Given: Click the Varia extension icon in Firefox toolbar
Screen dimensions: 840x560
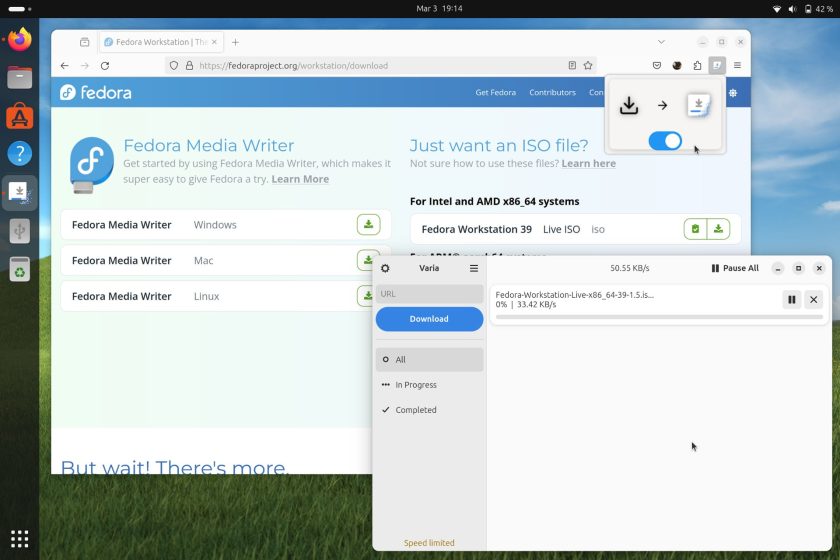Looking at the screenshot, I should [x=717, y=65].
